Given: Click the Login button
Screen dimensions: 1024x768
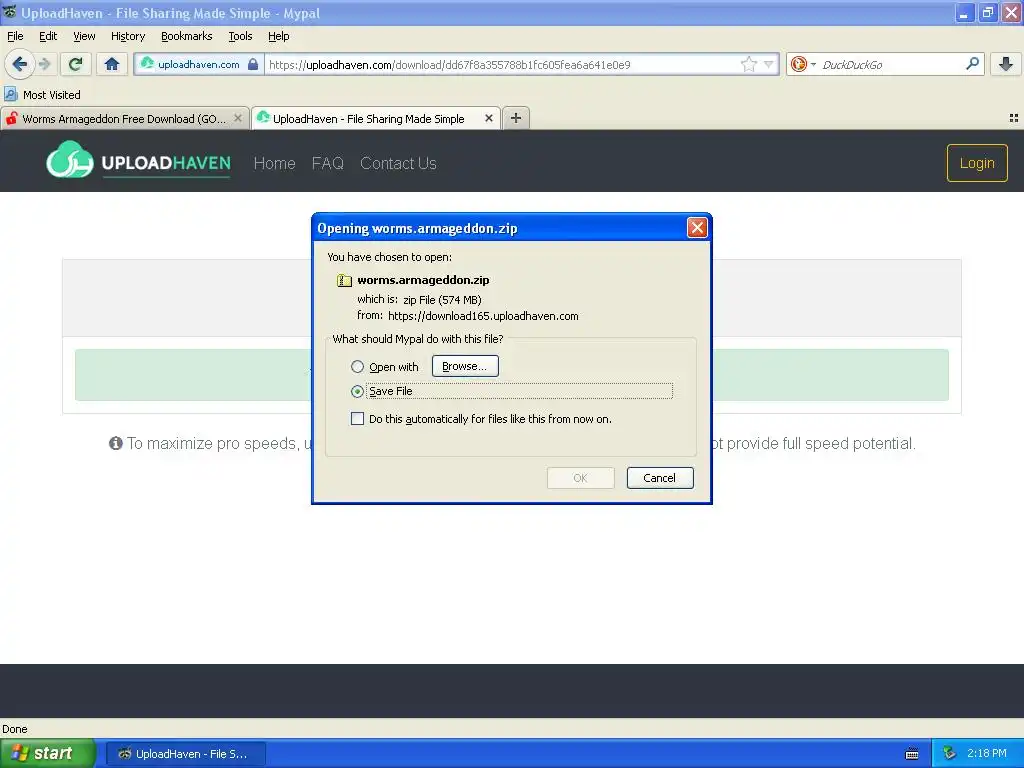Looking at the screenshot, I should tap(977, 163).
